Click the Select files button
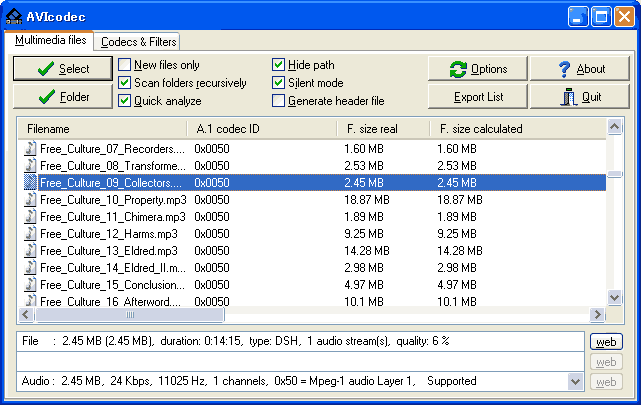 coord(63,69)
